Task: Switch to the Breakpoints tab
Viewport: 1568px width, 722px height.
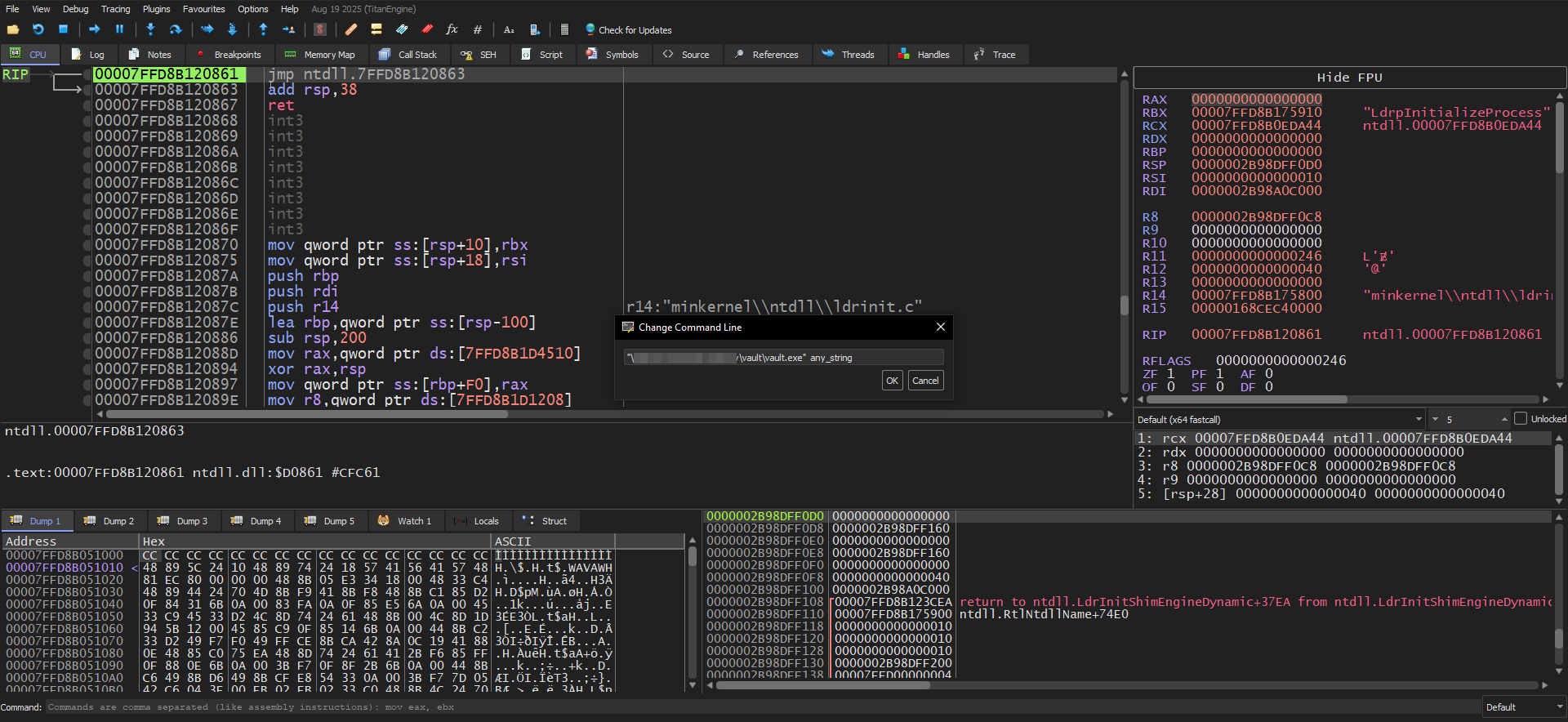Action: tap(229, 55)
